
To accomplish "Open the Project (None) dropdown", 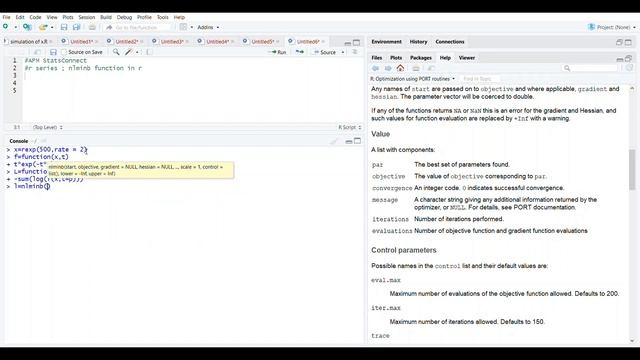I will [612, 27].
